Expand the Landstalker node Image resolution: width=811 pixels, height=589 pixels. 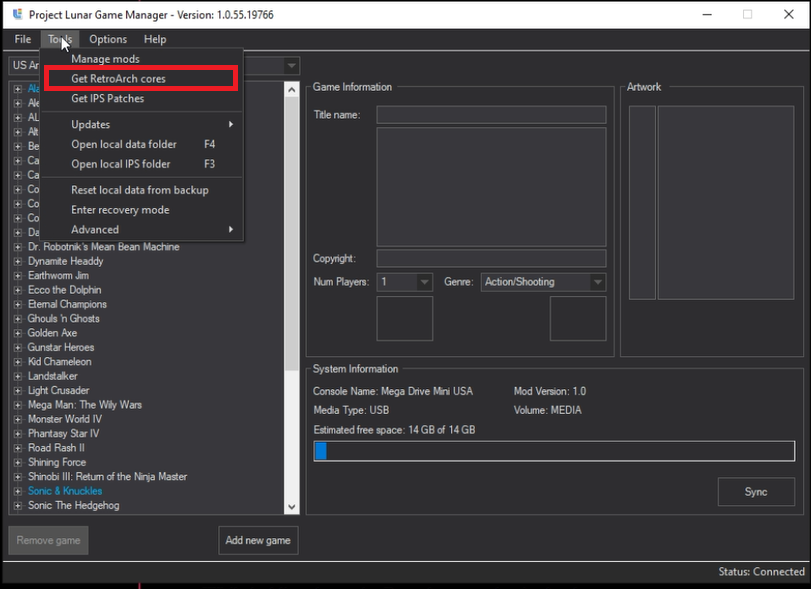(18, 376)
